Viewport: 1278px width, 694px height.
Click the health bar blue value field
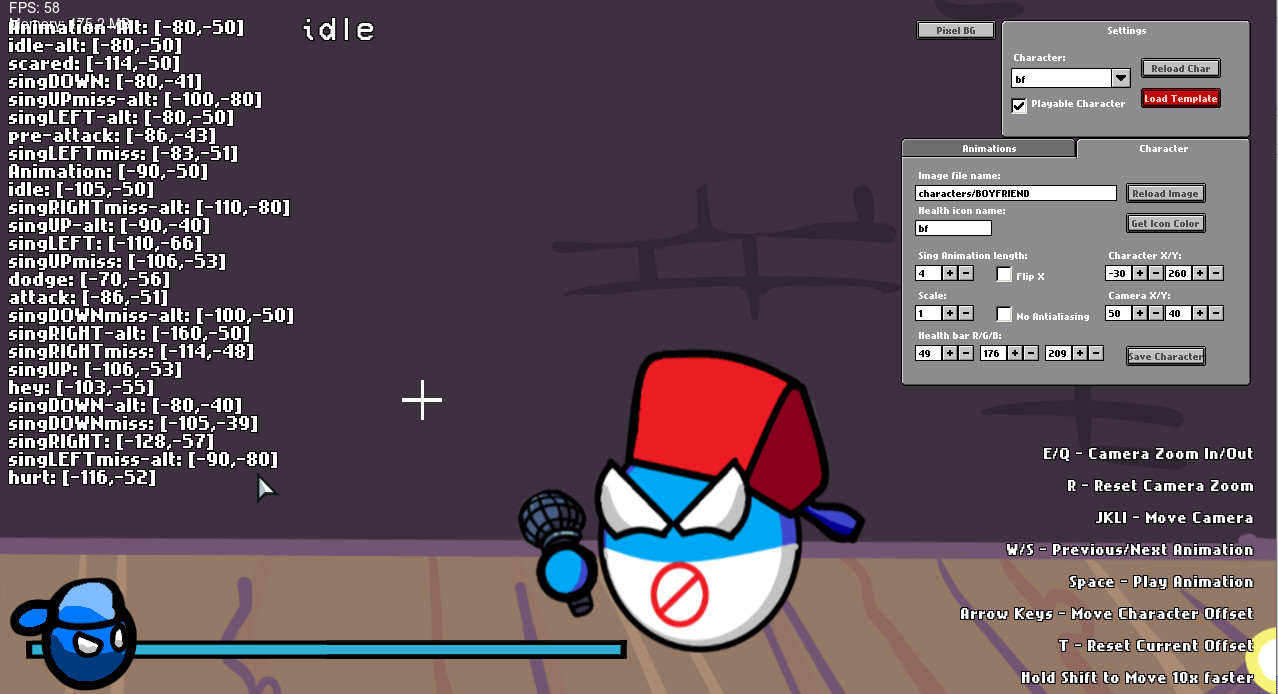[1058, 353]
